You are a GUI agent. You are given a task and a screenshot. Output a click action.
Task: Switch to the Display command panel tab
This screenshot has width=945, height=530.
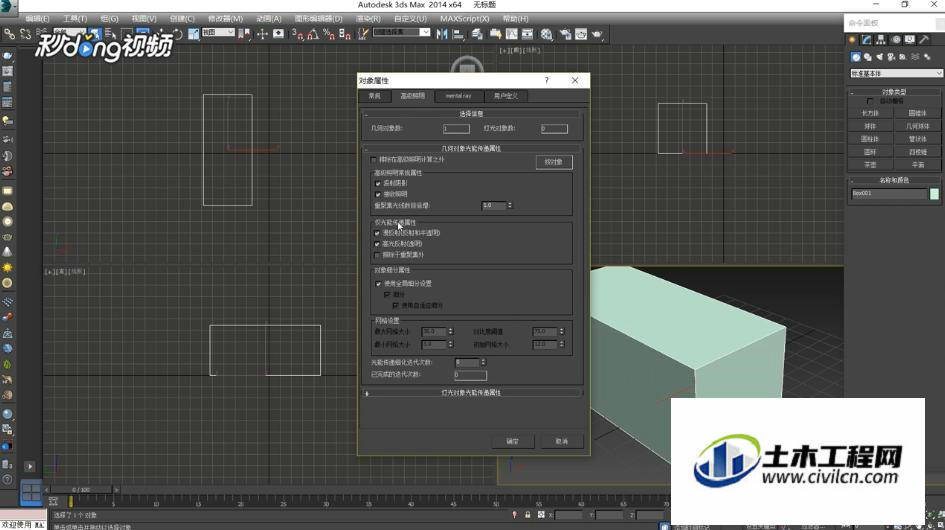[909, 40]
